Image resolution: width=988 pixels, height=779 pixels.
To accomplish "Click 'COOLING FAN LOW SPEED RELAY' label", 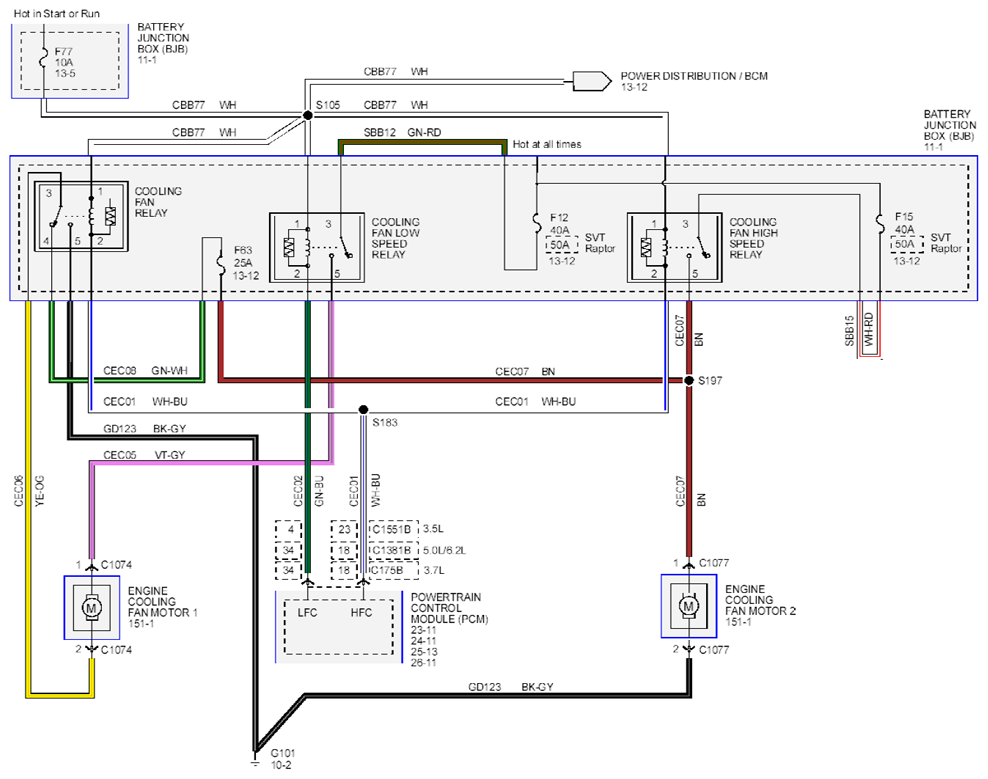I will [x=396, y=238].
